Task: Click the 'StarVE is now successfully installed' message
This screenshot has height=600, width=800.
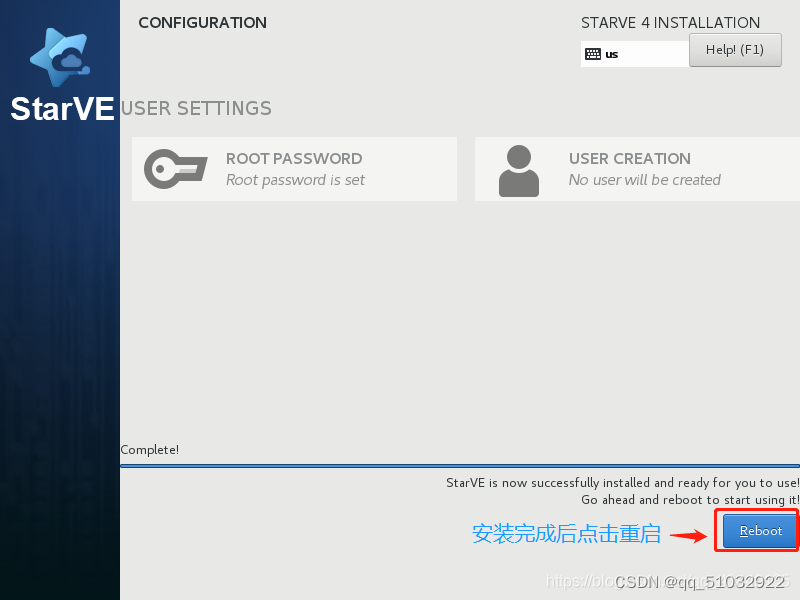Action: [x=622, y=483]
